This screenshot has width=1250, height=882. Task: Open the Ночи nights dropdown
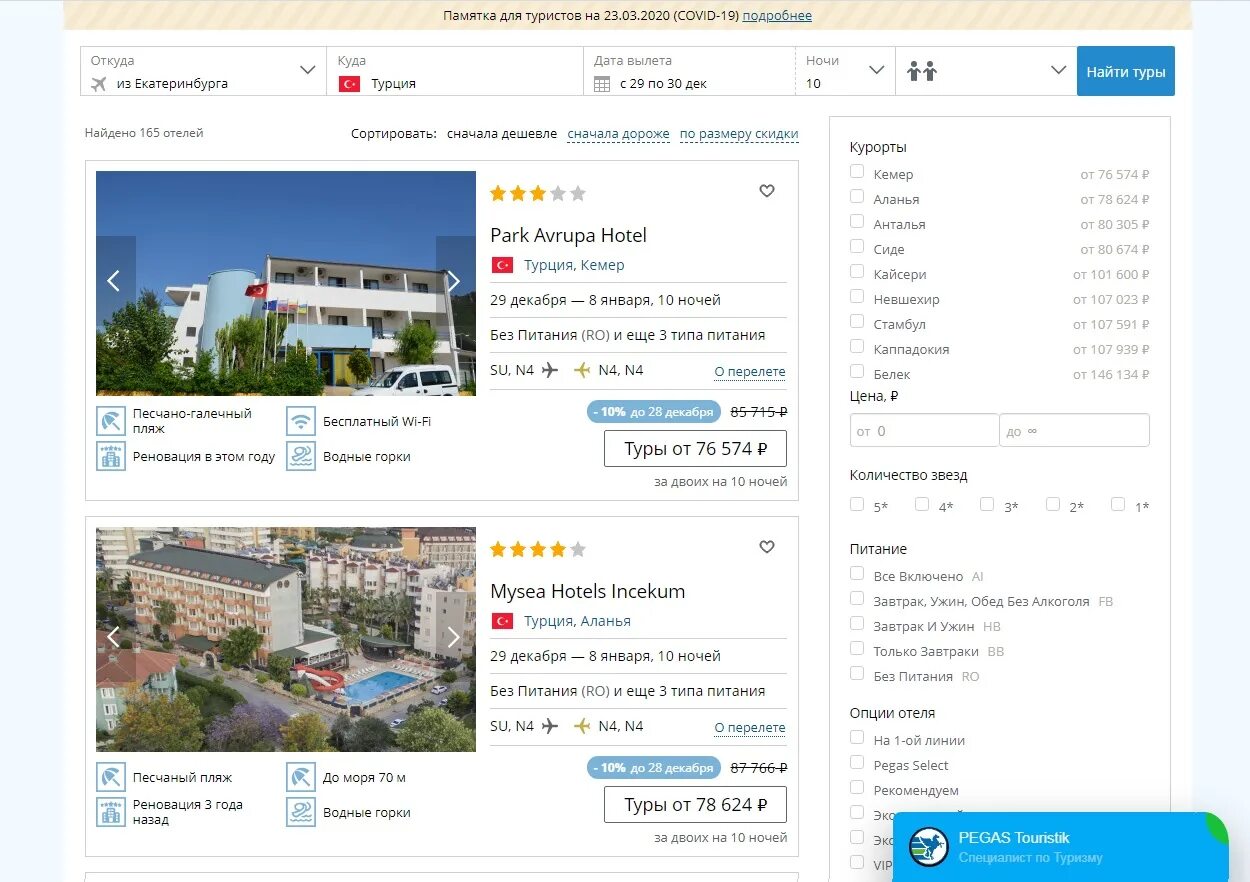click(x=845, y=71)
